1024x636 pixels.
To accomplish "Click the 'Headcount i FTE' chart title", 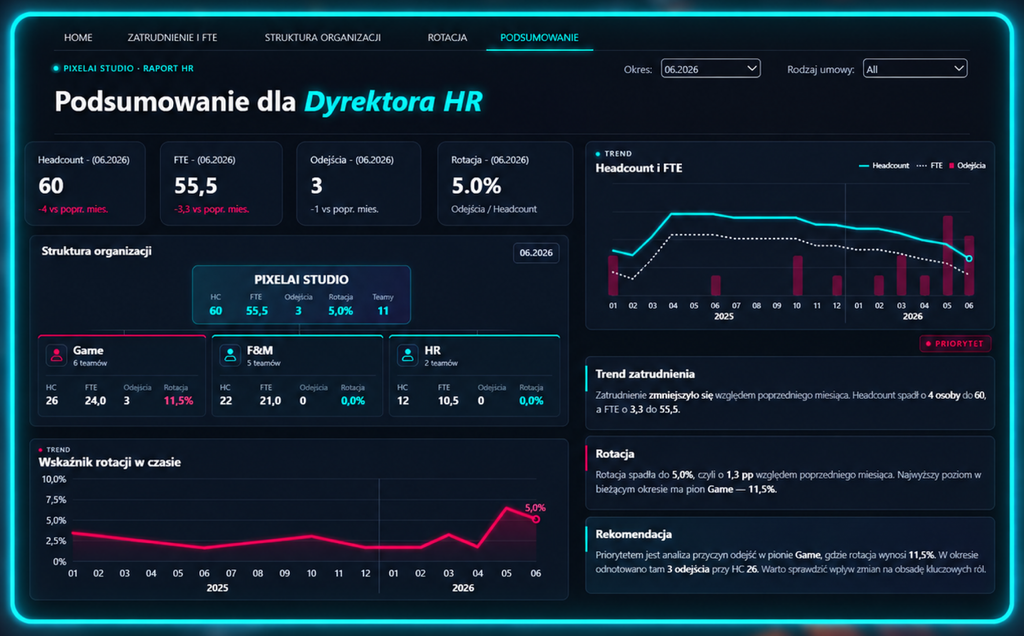I will [x=639, y=168].
